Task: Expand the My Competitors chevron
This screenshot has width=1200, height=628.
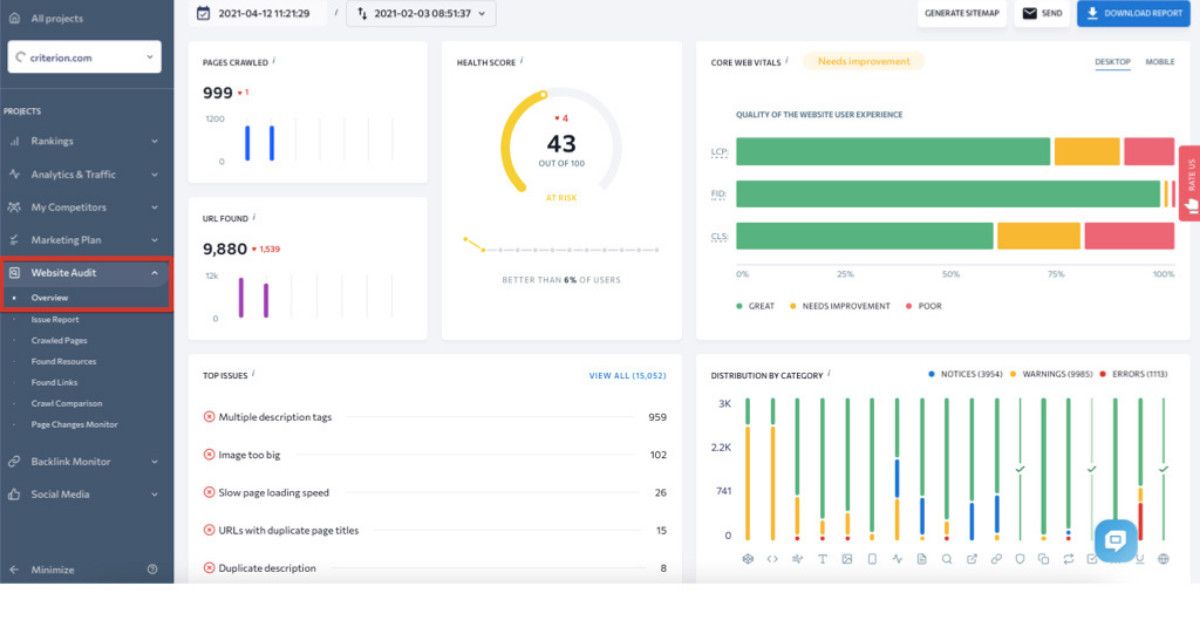Action: [x=155, y=207]
